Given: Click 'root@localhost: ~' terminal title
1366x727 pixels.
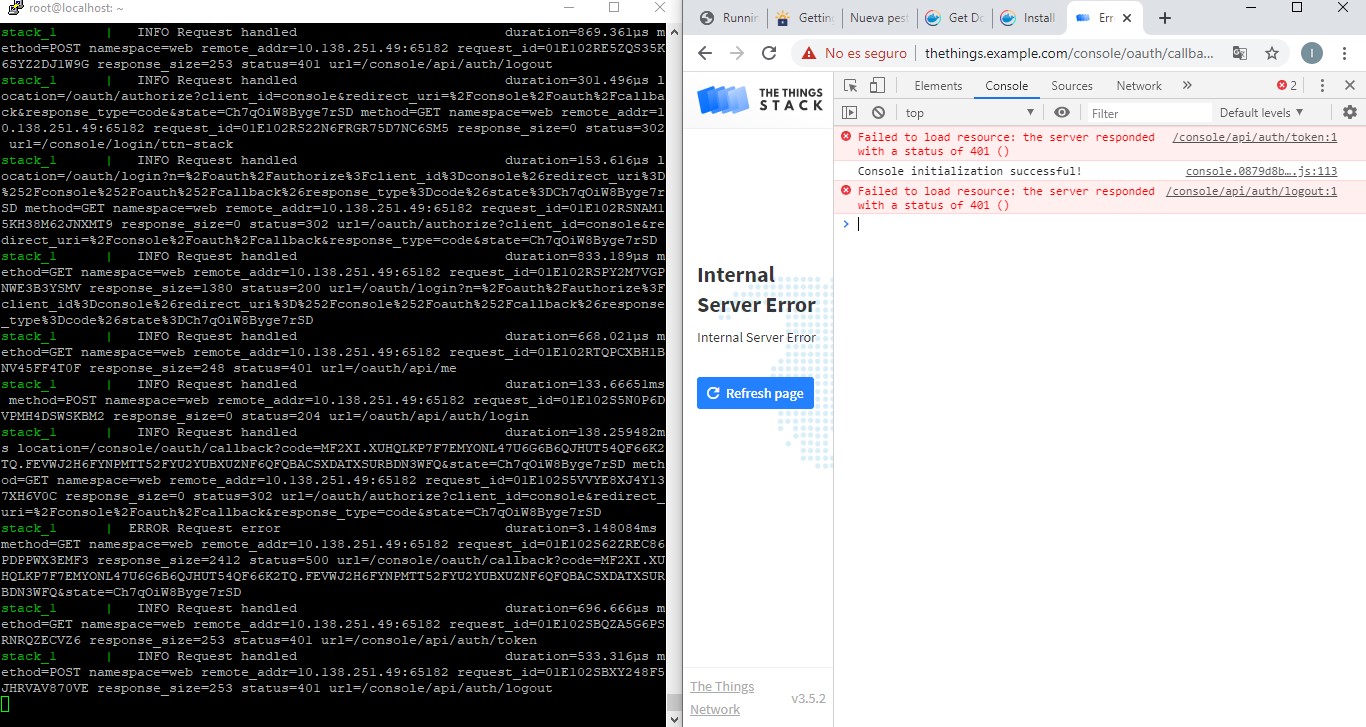Looking at the screenshot, I should coord(76,7).
